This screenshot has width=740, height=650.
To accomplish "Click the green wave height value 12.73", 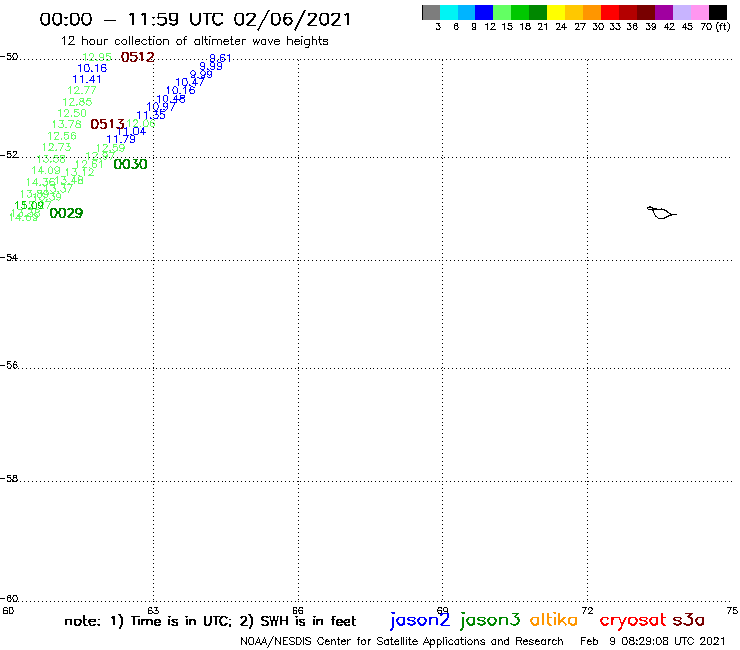I will point(57,147).
